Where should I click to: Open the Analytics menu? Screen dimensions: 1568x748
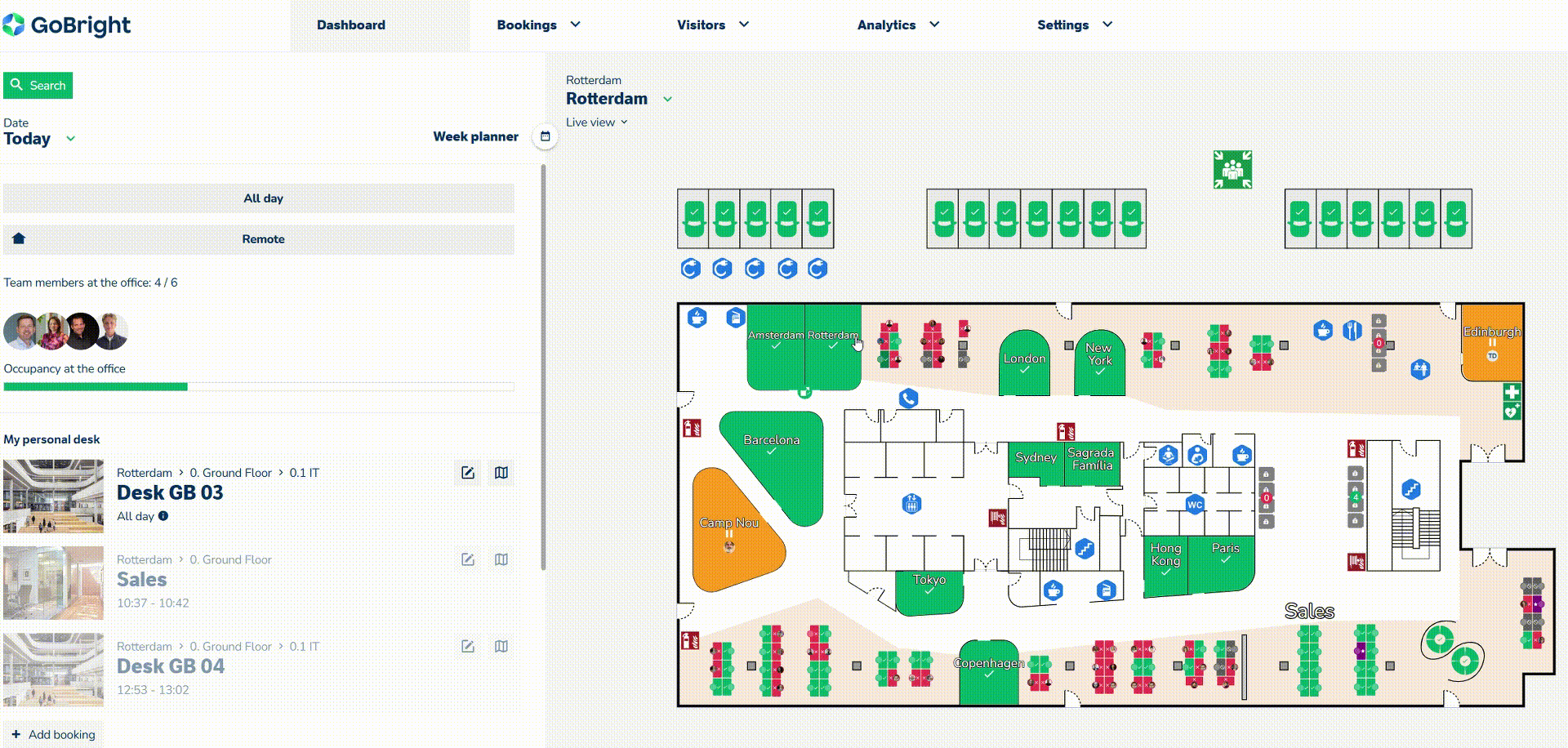(x=898, y=25)
